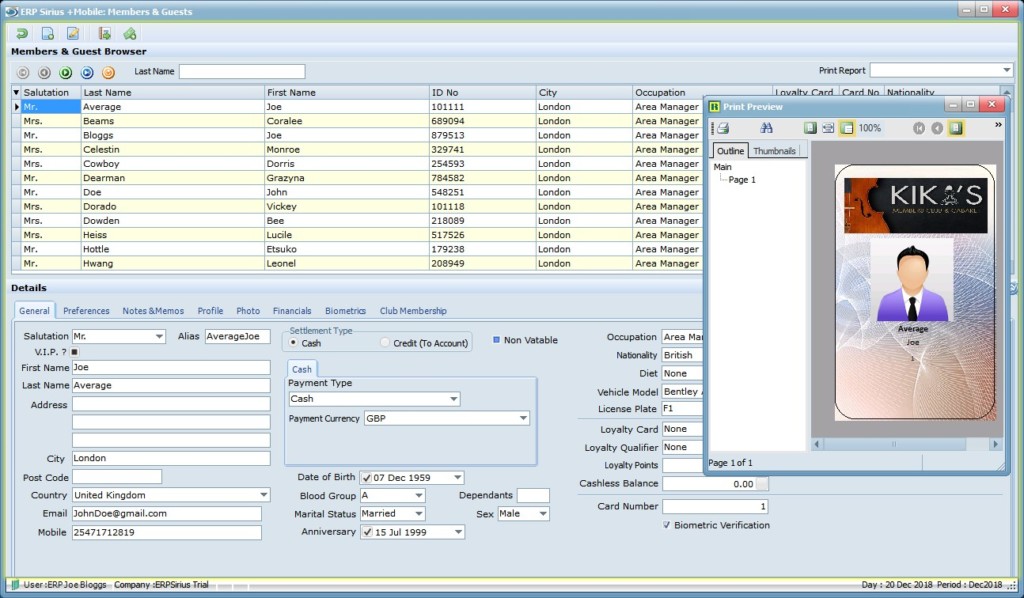This screenshot has width=1024, height=598.
Task: Switch to the Biometrics tab
Action: [x=345, y=311]
